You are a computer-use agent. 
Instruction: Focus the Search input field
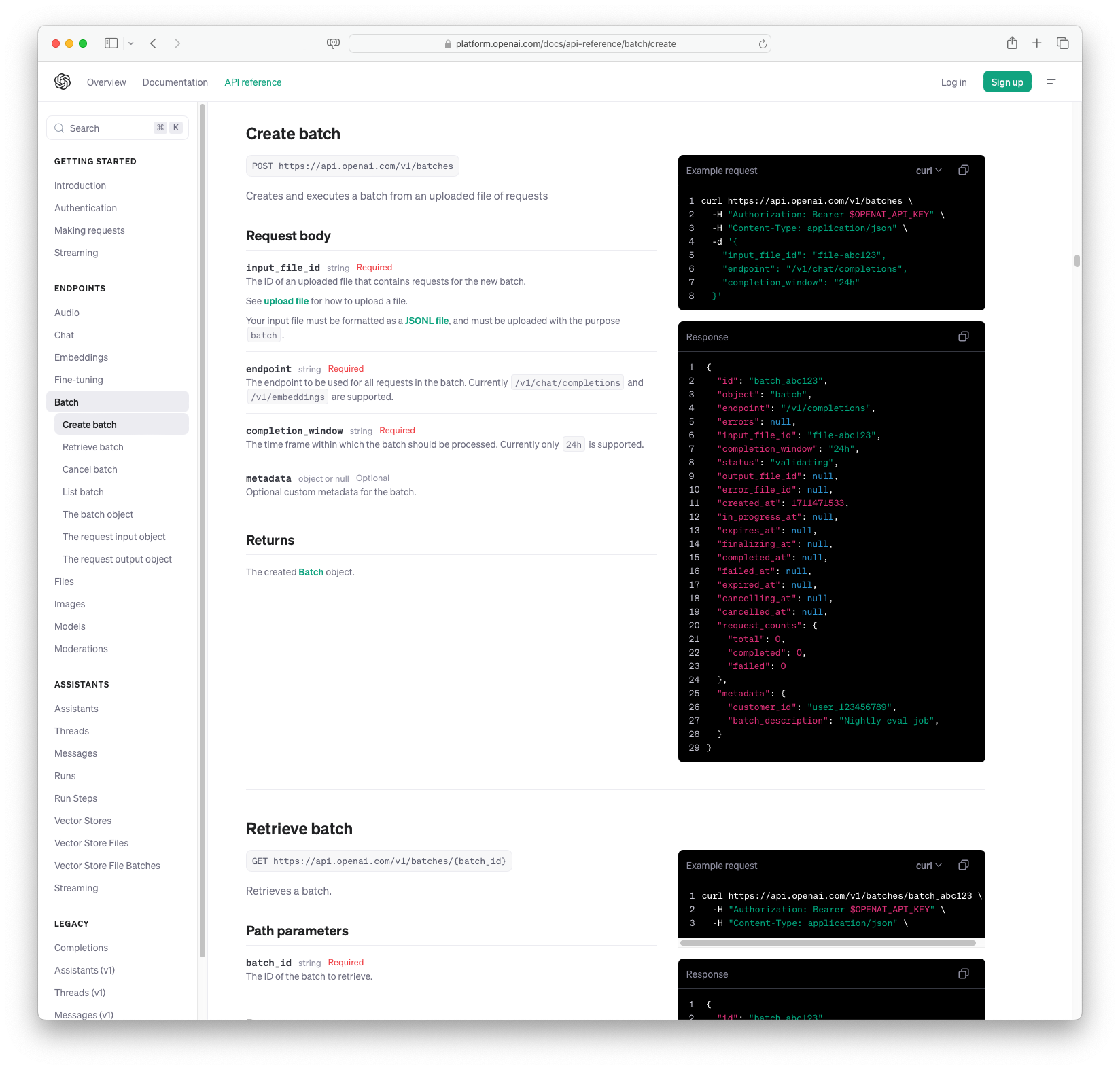coord(118,128)
